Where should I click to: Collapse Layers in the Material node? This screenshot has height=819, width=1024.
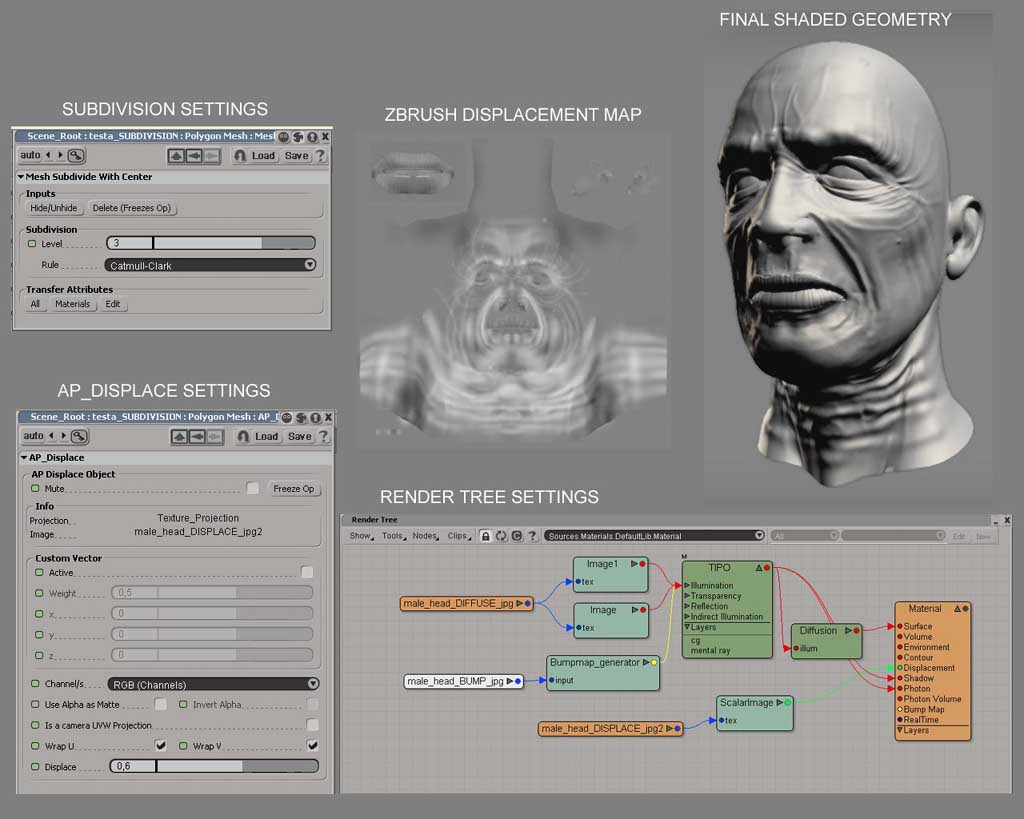tap(900, 730)
